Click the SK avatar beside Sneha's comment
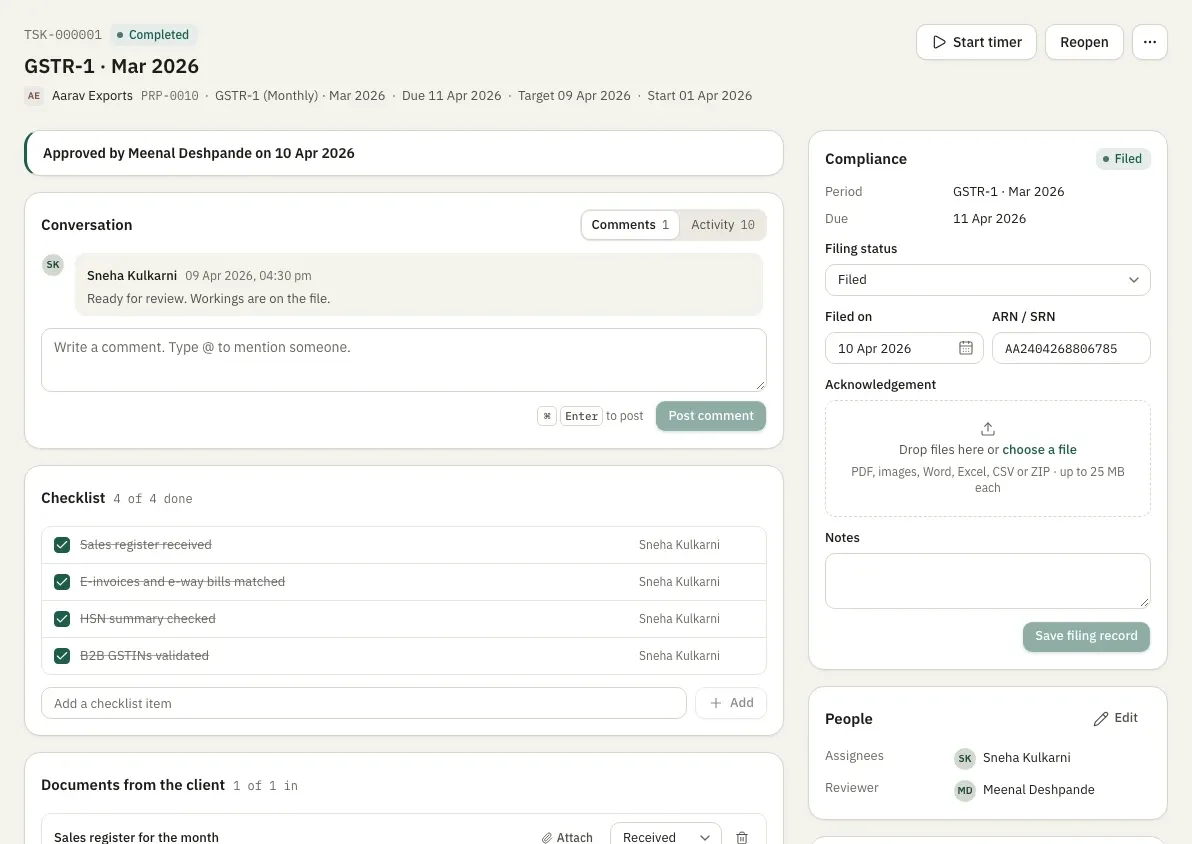The width and height of the screenshot is (1192, 844). [52, 265]
